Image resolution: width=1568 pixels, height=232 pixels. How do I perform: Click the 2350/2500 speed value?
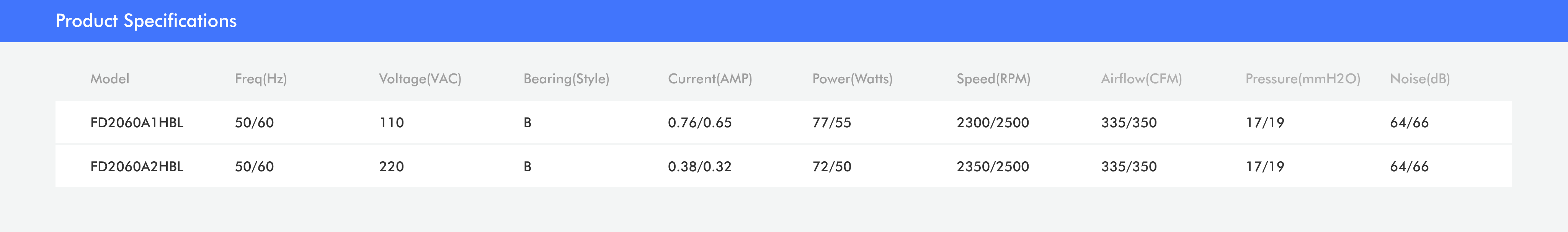(993, 166)
